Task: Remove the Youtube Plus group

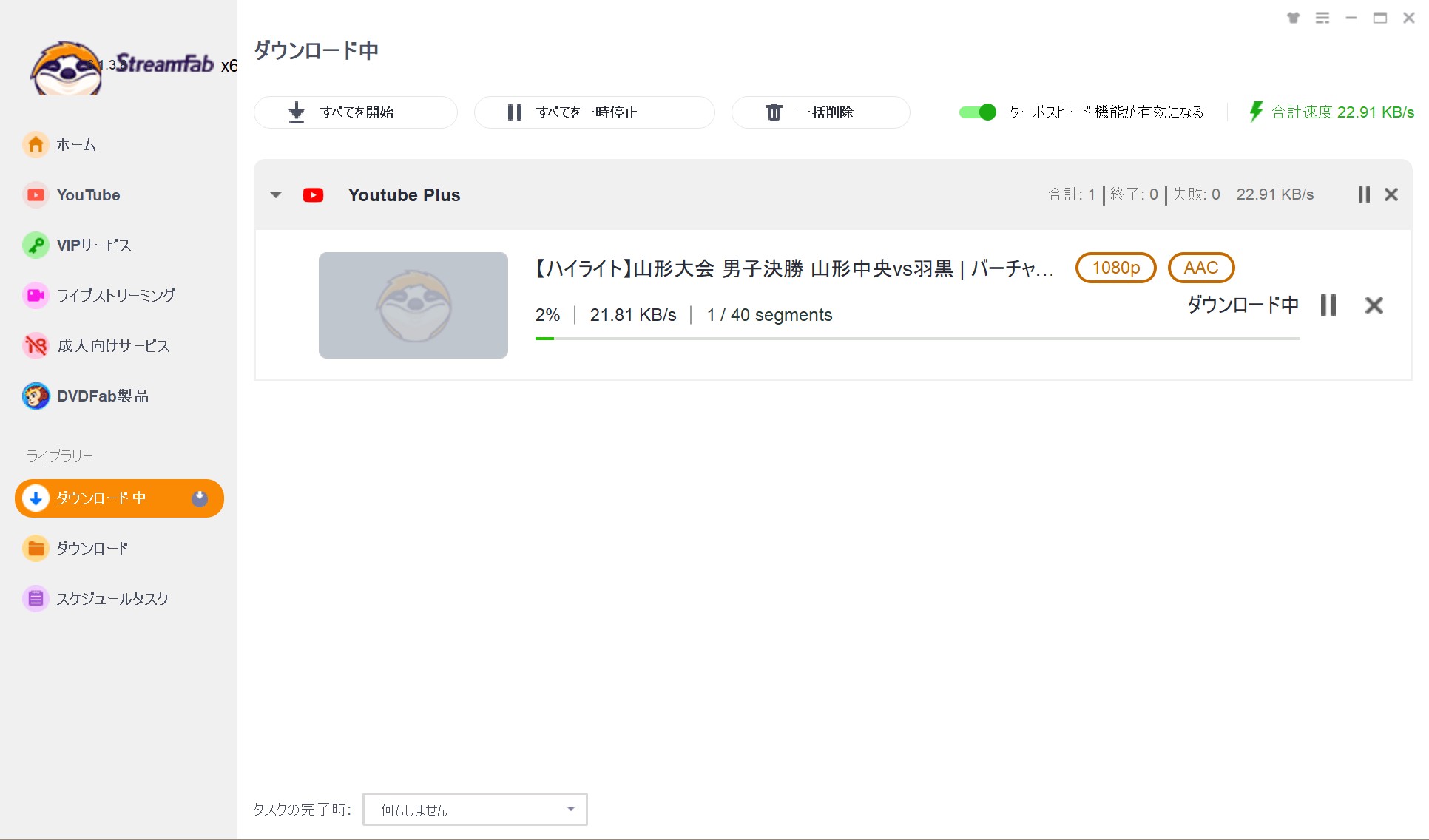Action: [1391, 194]
